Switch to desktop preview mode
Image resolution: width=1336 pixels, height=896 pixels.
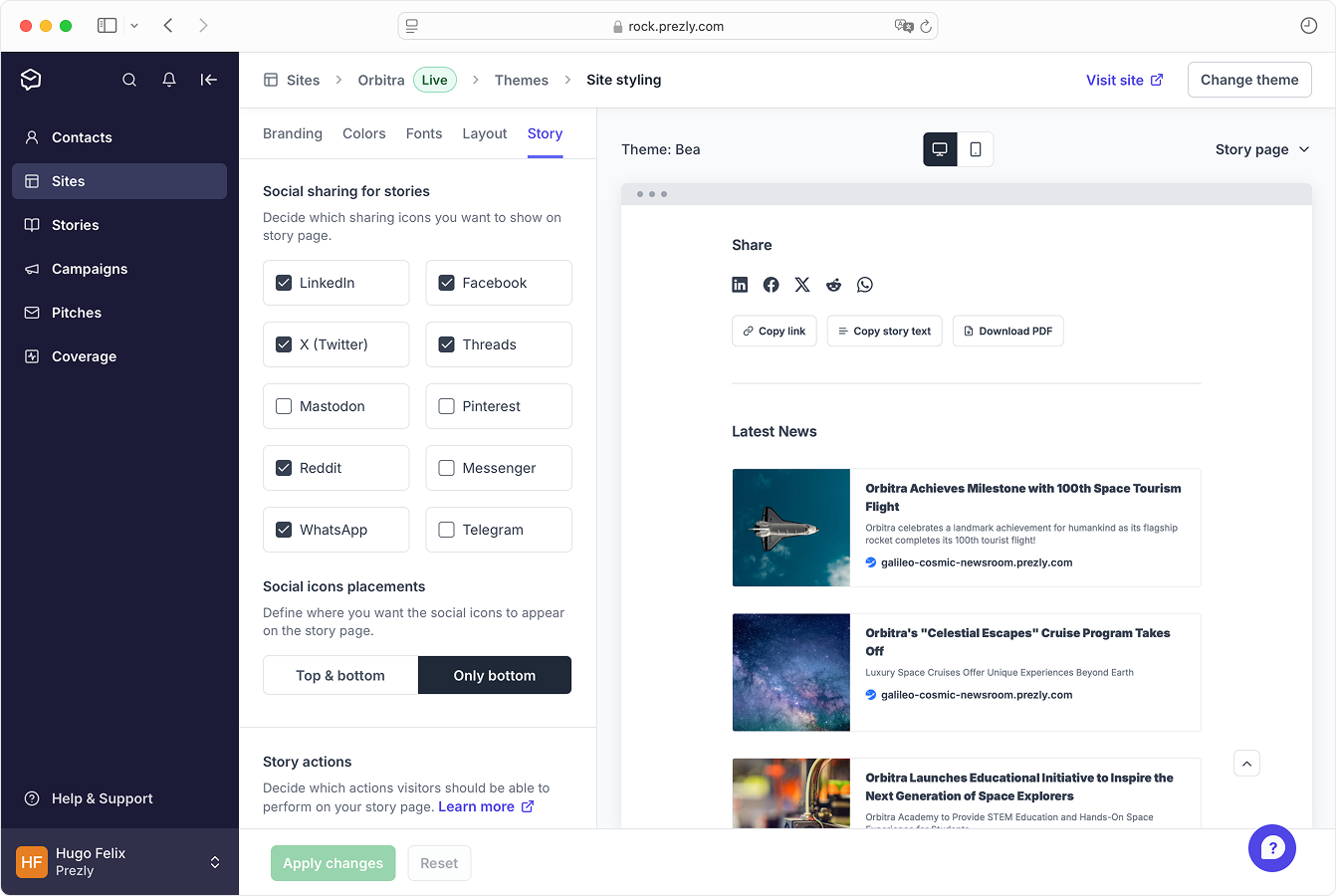click(x=940, y=149)
